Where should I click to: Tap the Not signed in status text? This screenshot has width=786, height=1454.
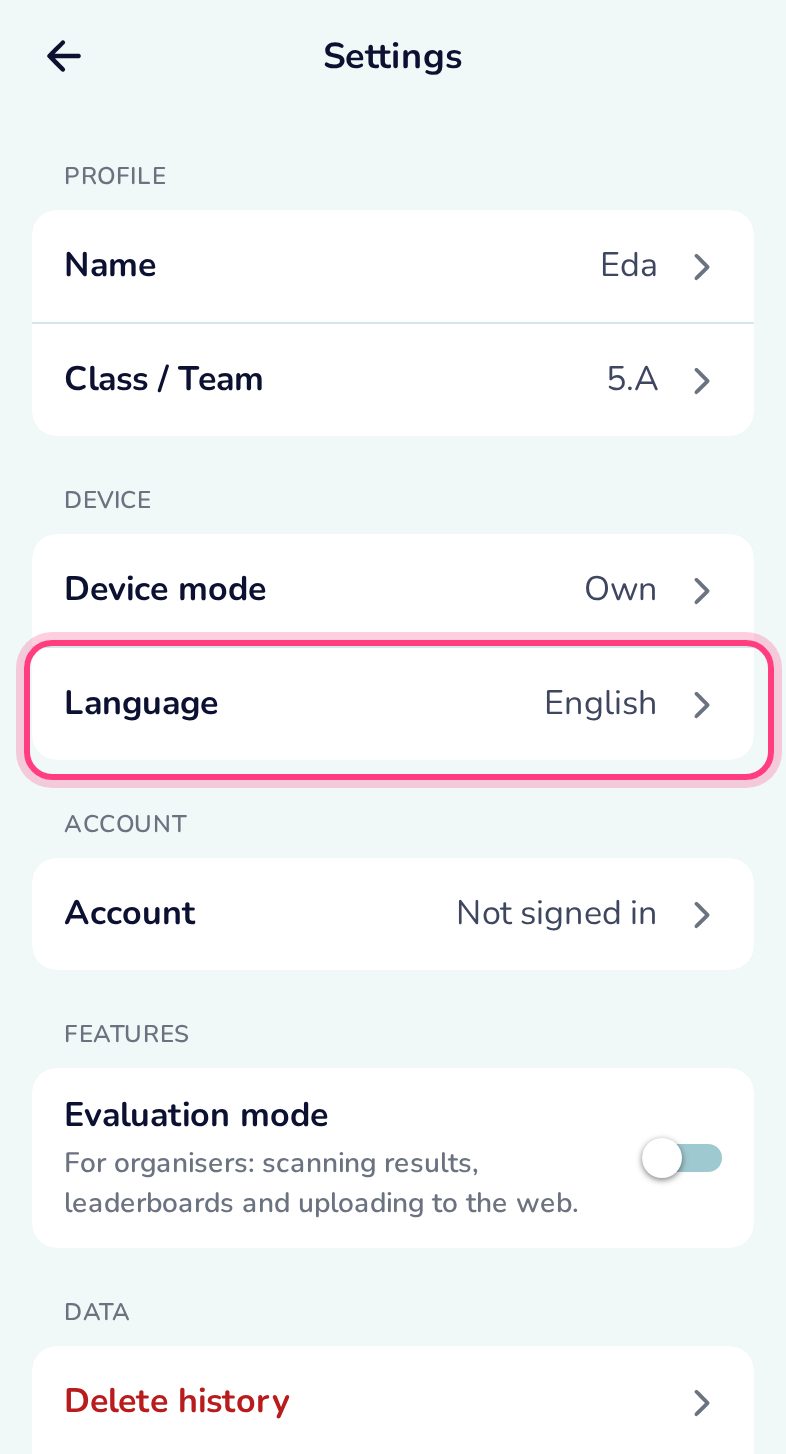pos(557,913)
